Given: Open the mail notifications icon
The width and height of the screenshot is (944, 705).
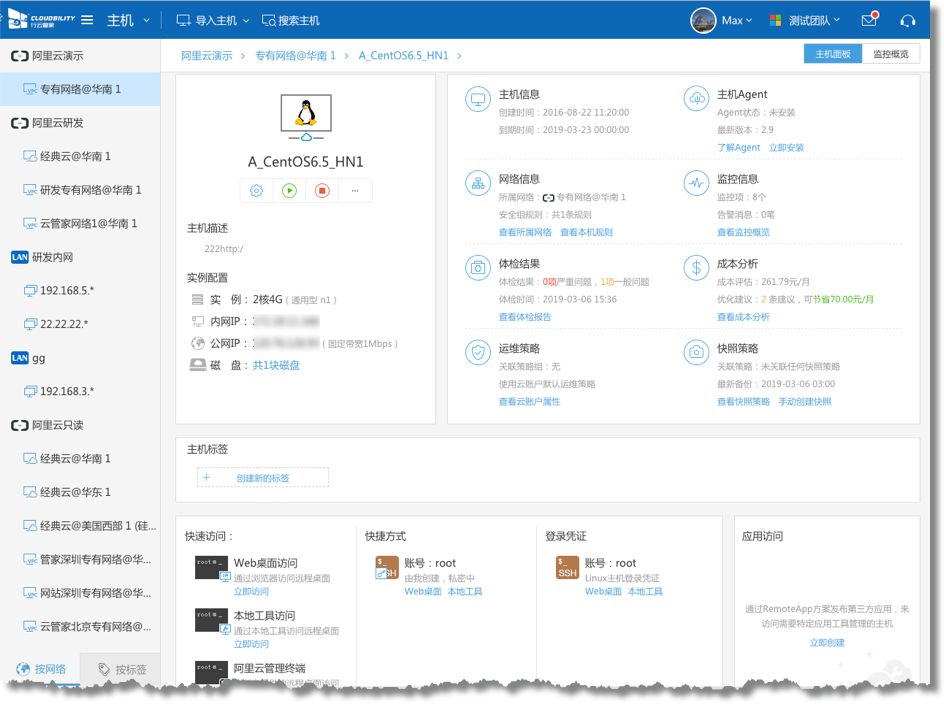Looking at the screenshot, I should (x=869, y=20).
